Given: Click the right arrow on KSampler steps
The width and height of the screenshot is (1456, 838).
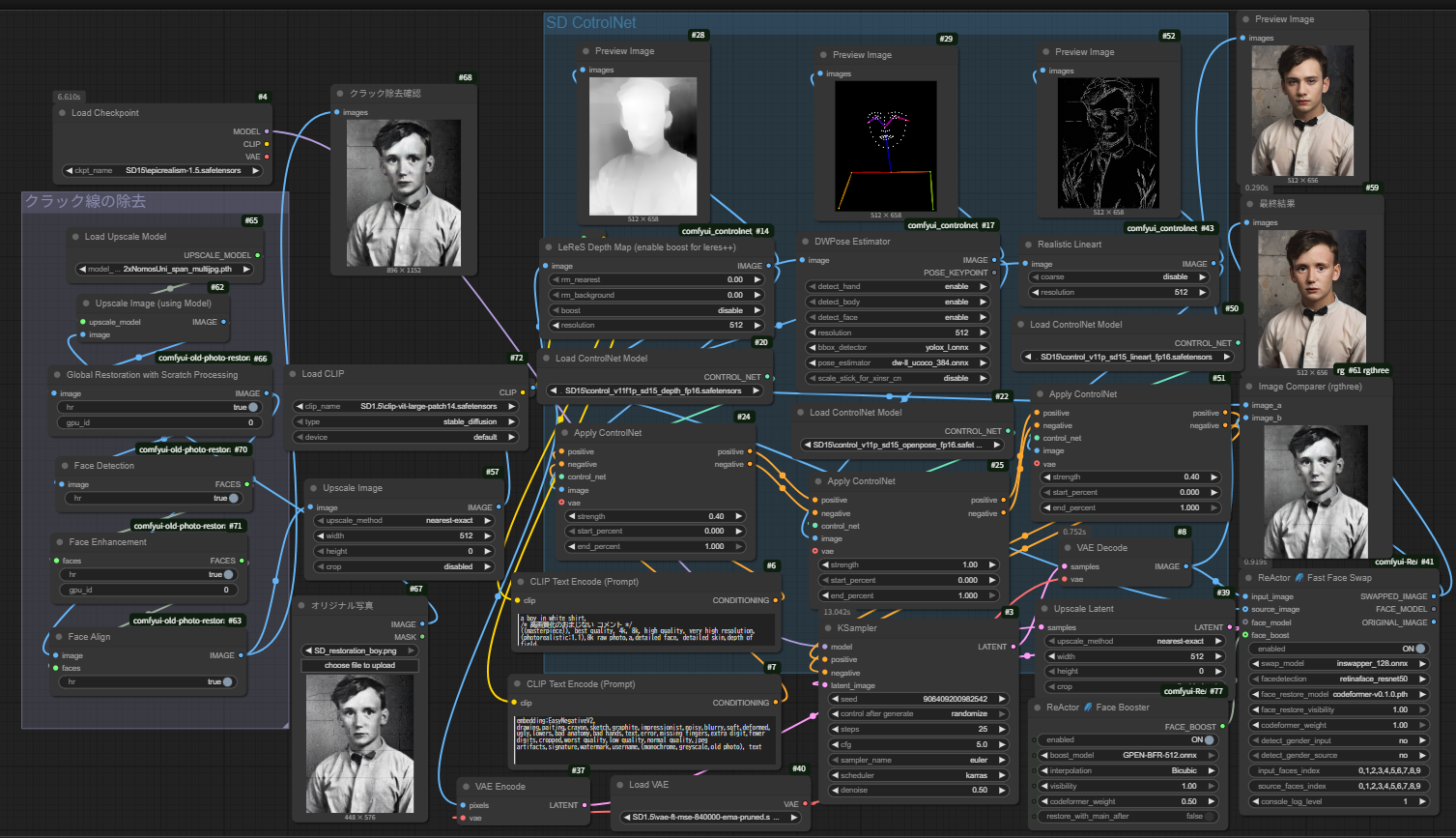Looking at the screenshot, I should coord(1002,729).
